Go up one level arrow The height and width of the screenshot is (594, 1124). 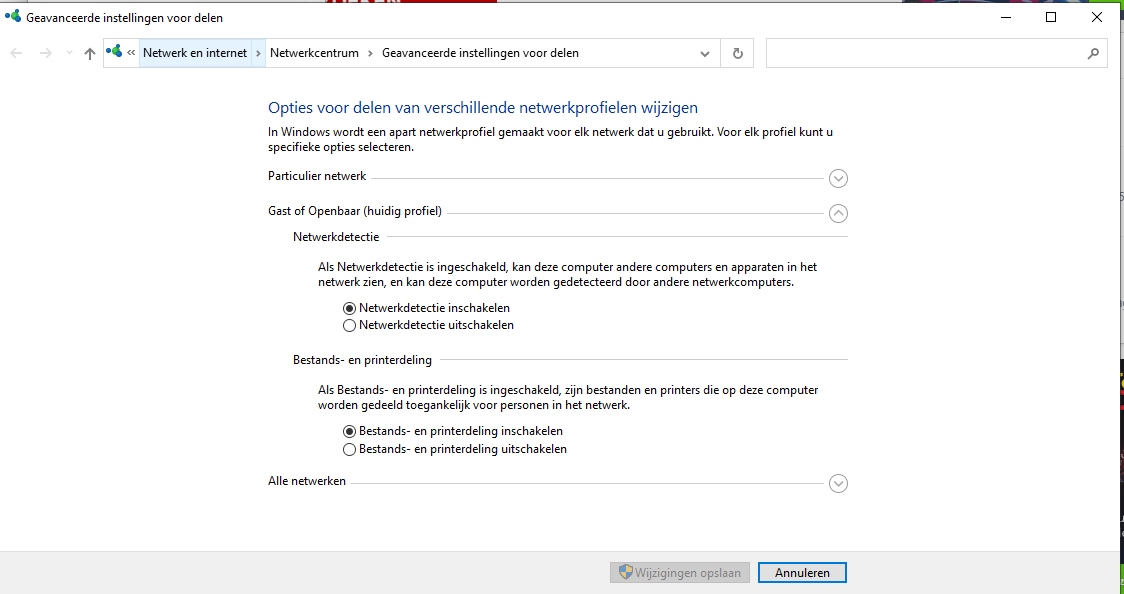pyautogui.click(x=90, y=53)
